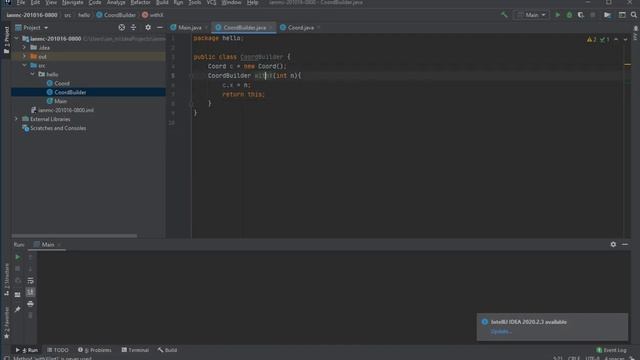640x360 pixels.
Task: Collapse the src folder
Action: pyautogui.click(x=24, y=65)
